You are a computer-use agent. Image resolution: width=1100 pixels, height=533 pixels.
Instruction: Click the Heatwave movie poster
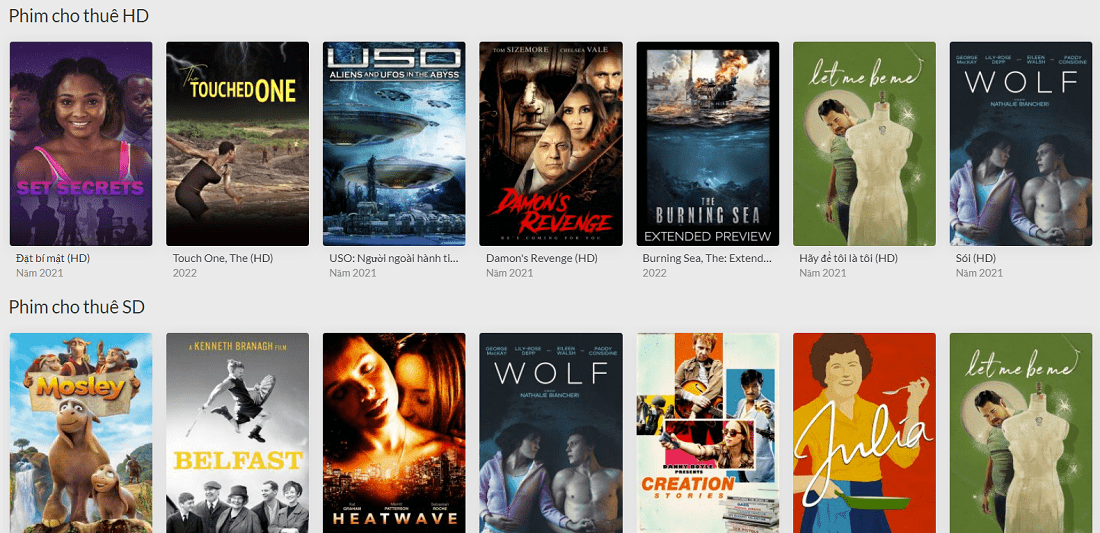point(394,432)
